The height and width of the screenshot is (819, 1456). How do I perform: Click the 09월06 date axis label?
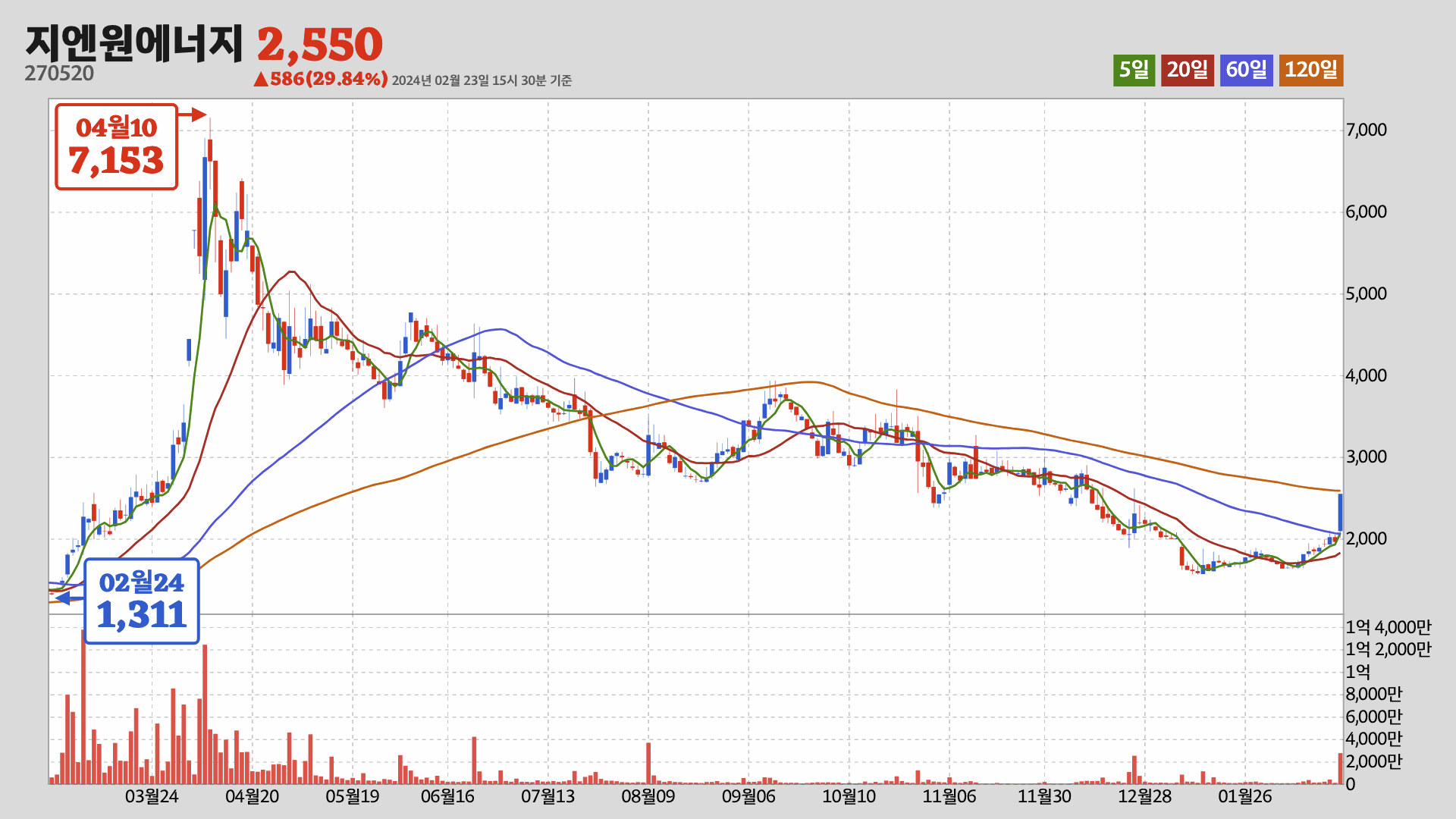(748, 797)
